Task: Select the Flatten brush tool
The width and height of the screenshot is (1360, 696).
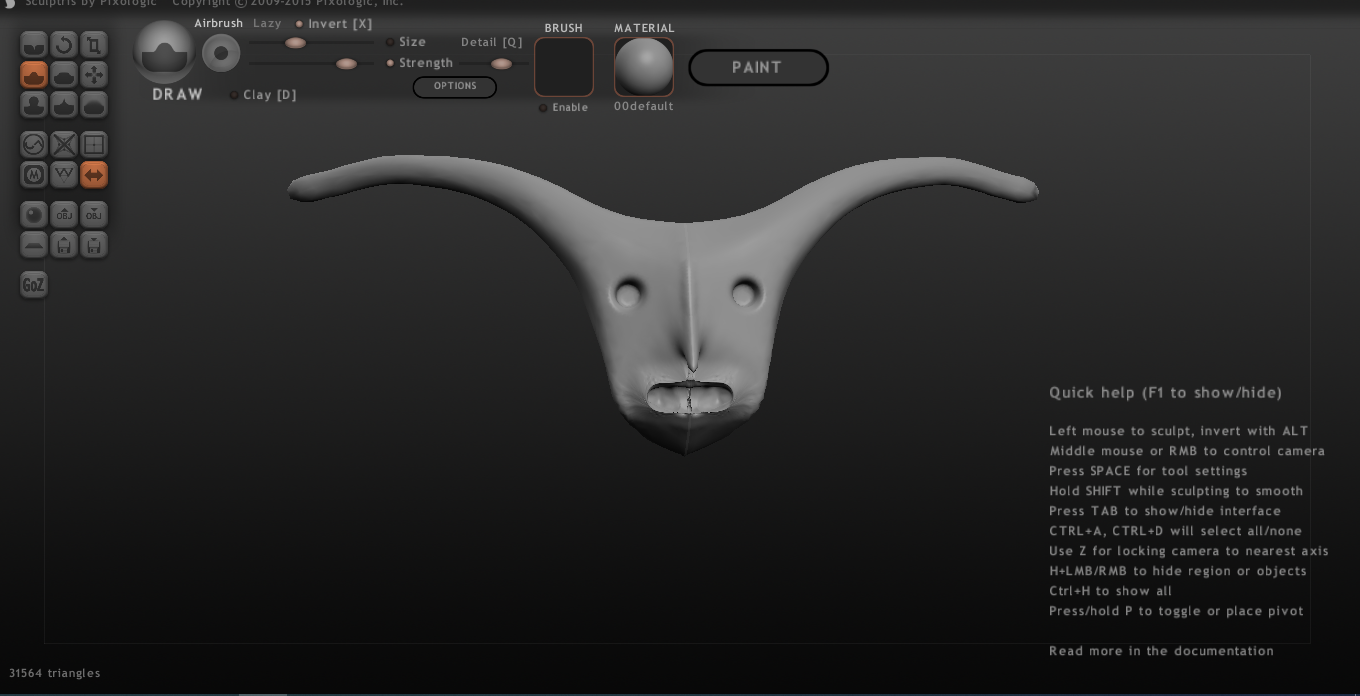Action: (64, 75)
